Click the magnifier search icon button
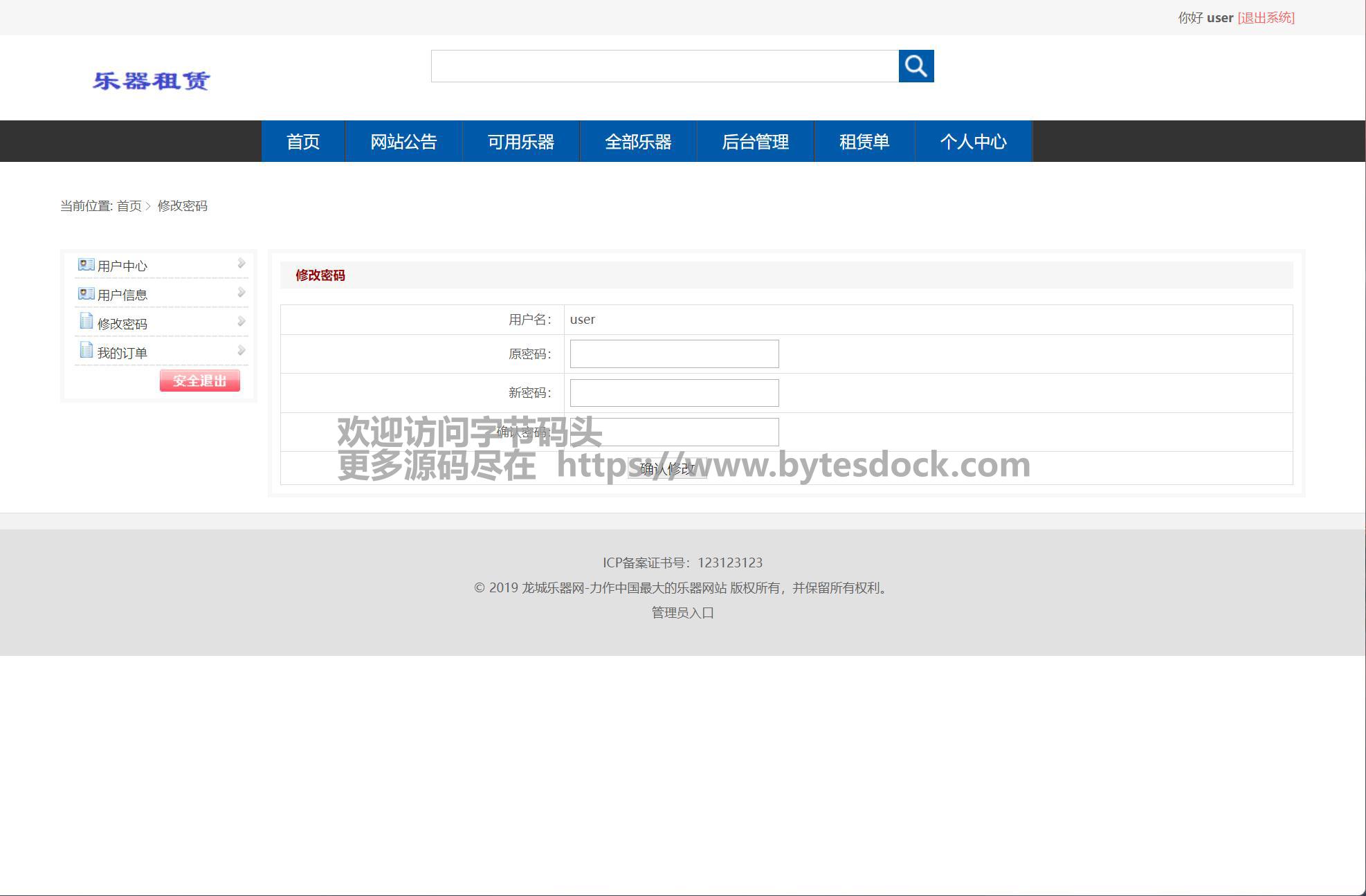The image size is (1366, 896). click(x=916, y=66)
